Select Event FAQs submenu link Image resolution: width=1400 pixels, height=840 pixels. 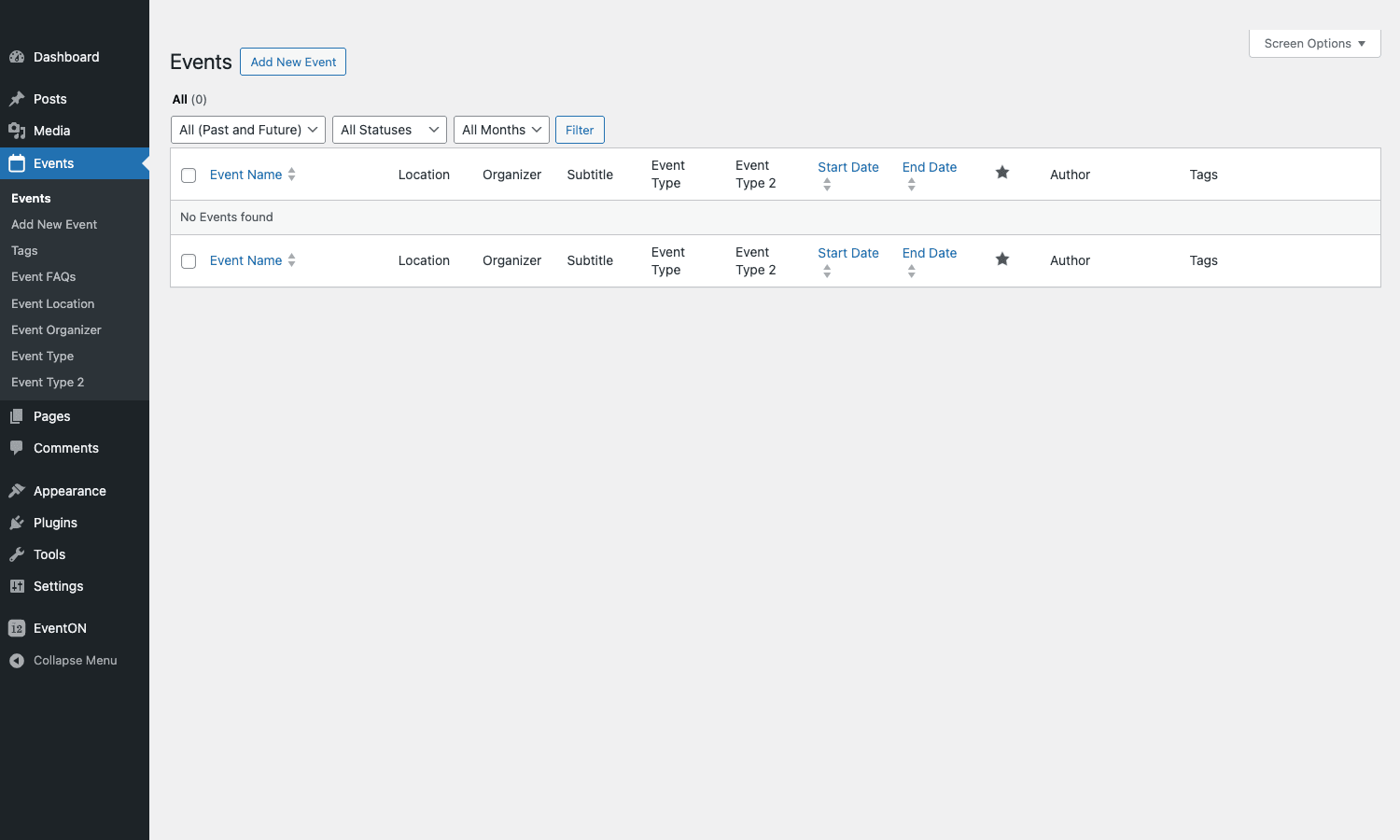pos(44,276)
